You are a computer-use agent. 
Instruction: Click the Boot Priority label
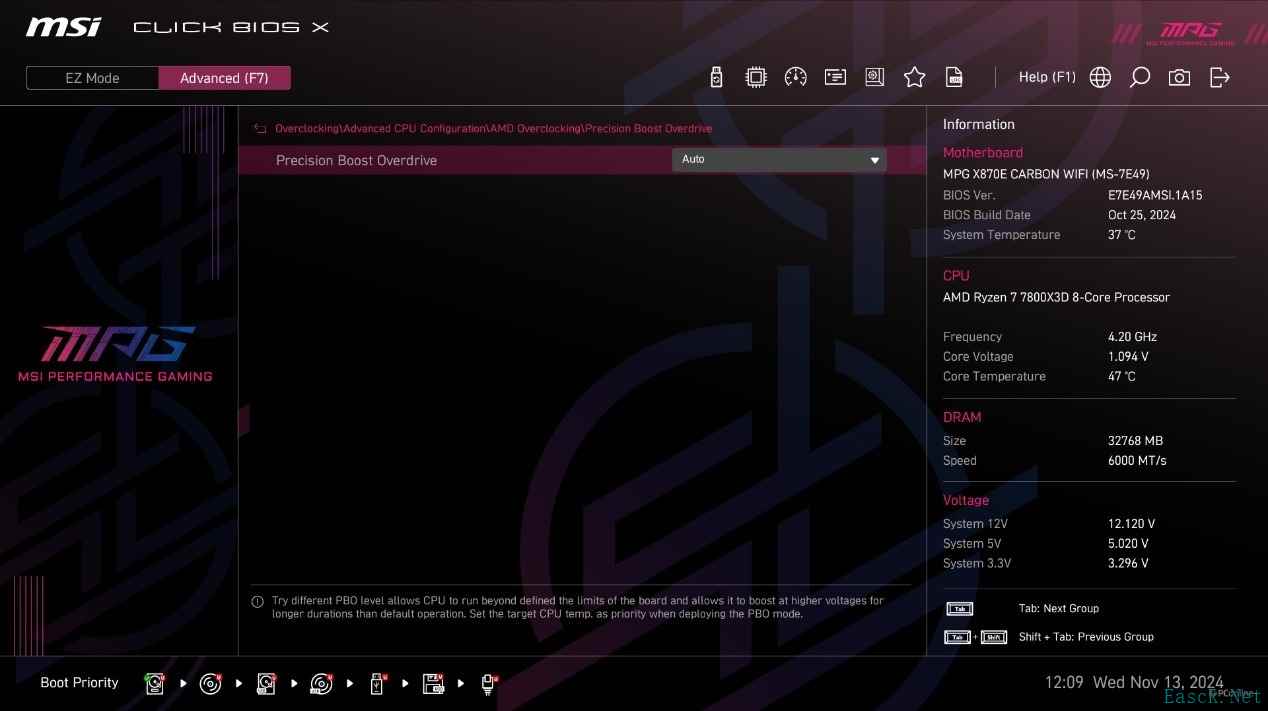[x=79, y=683]
